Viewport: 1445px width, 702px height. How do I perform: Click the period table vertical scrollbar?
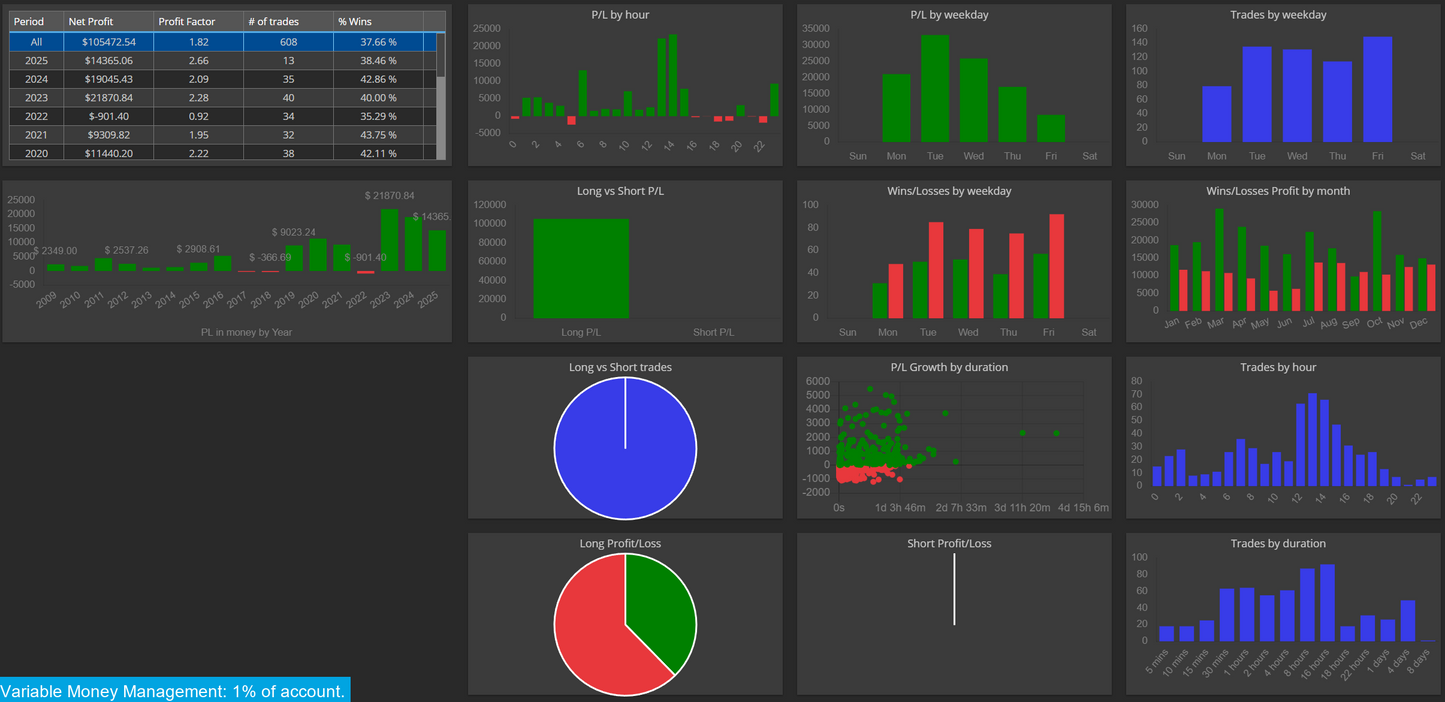441,95
